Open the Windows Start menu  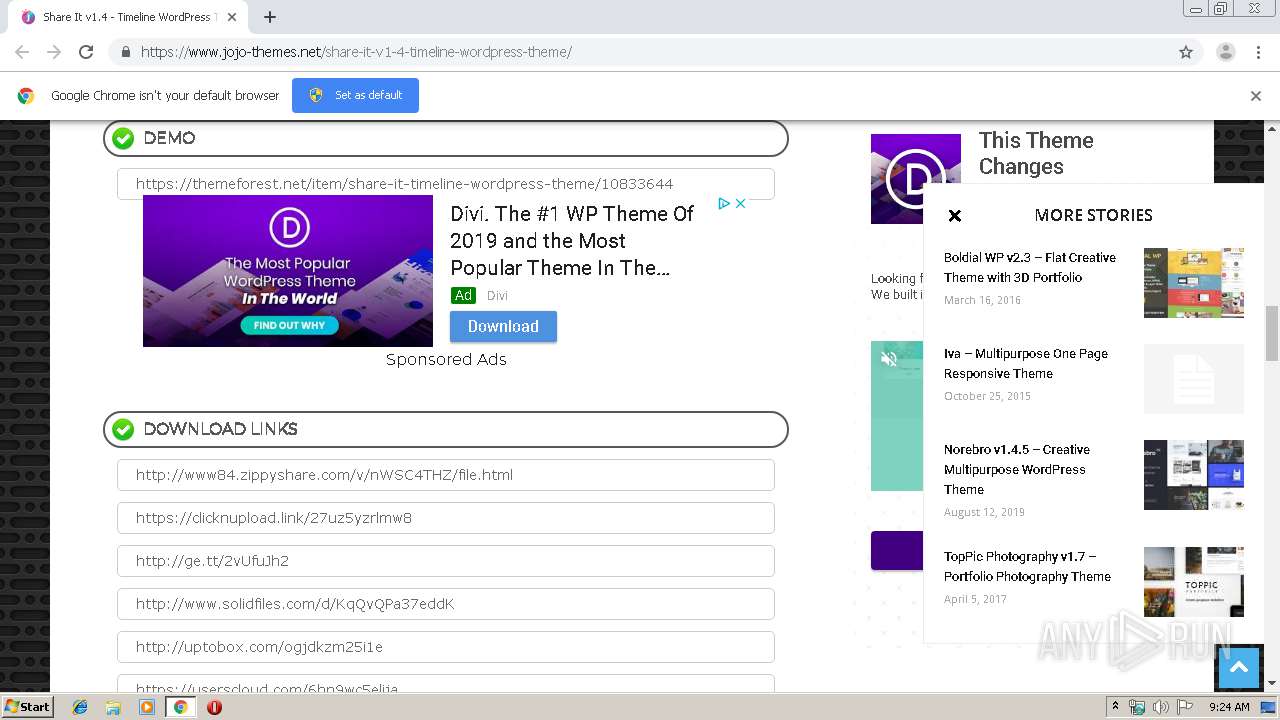point(27,707)
